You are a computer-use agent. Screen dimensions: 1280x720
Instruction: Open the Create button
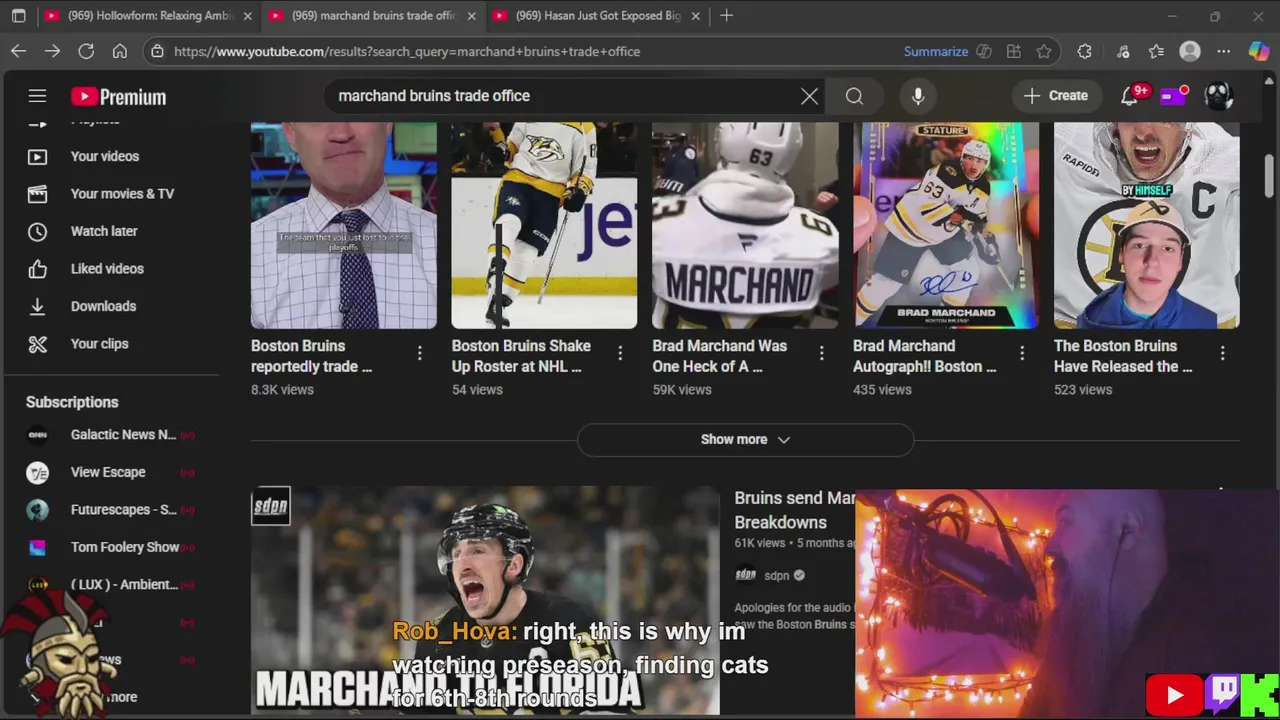pos(1056,96)
